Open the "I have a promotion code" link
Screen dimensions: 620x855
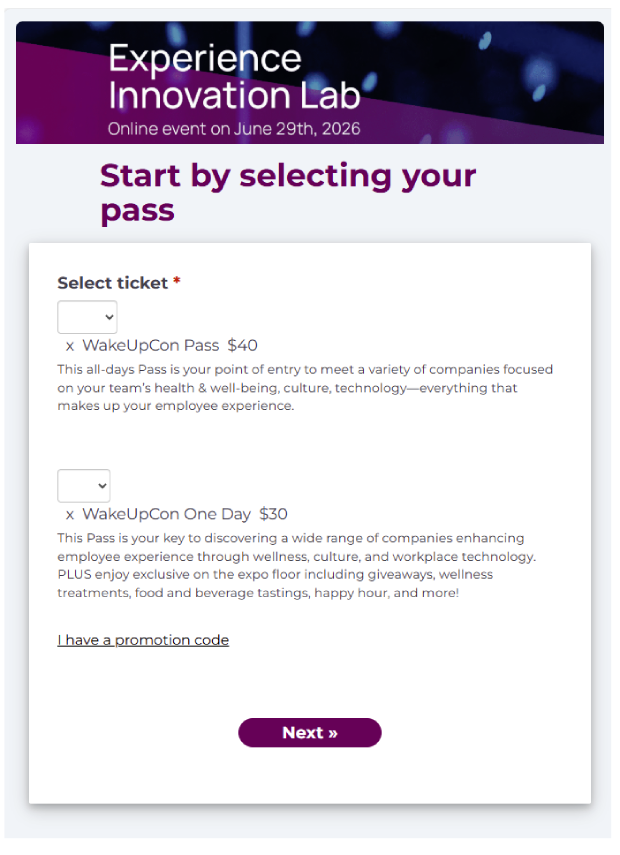point(143,640)
